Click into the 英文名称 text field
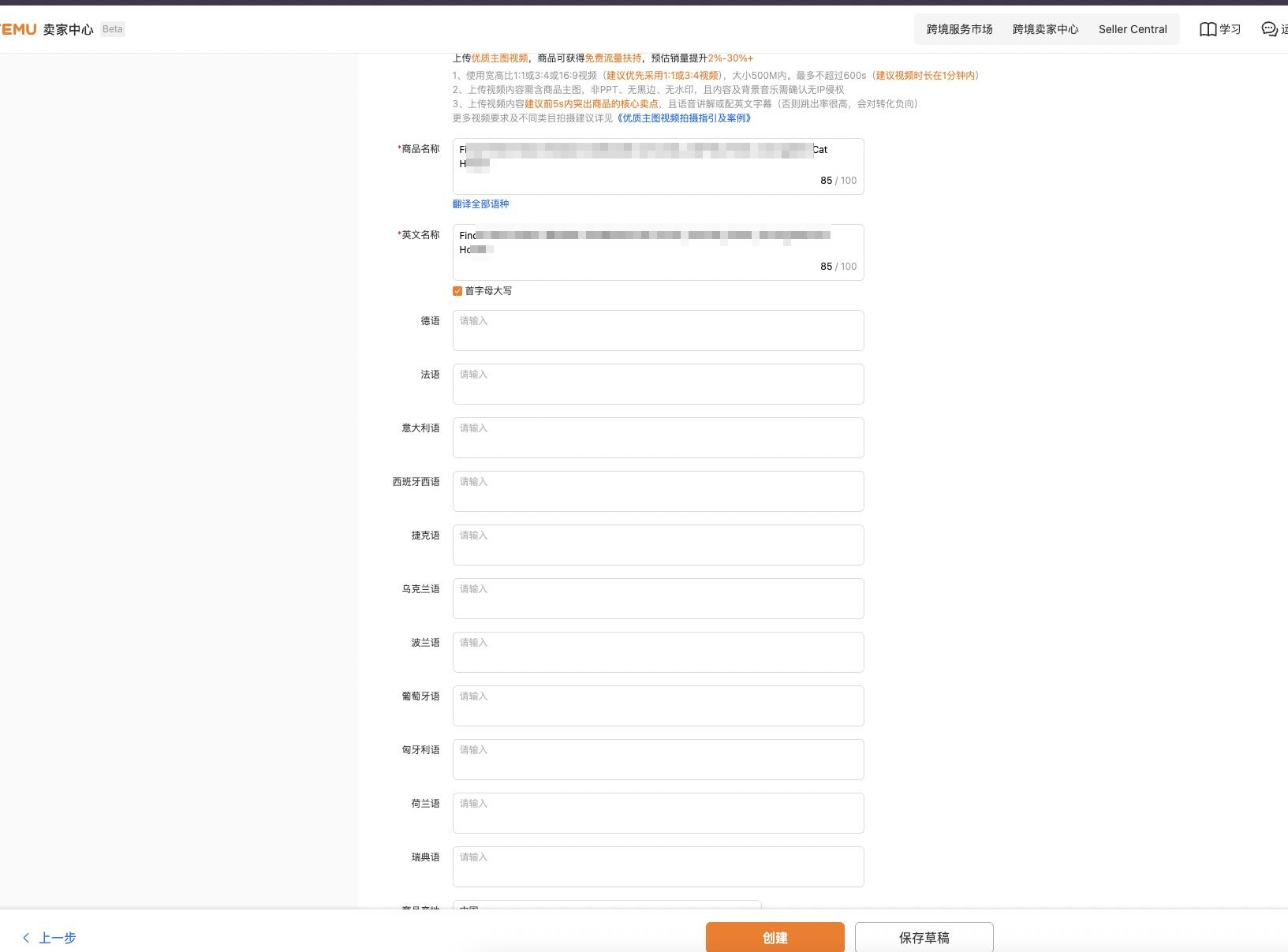 tap(658, 252)
